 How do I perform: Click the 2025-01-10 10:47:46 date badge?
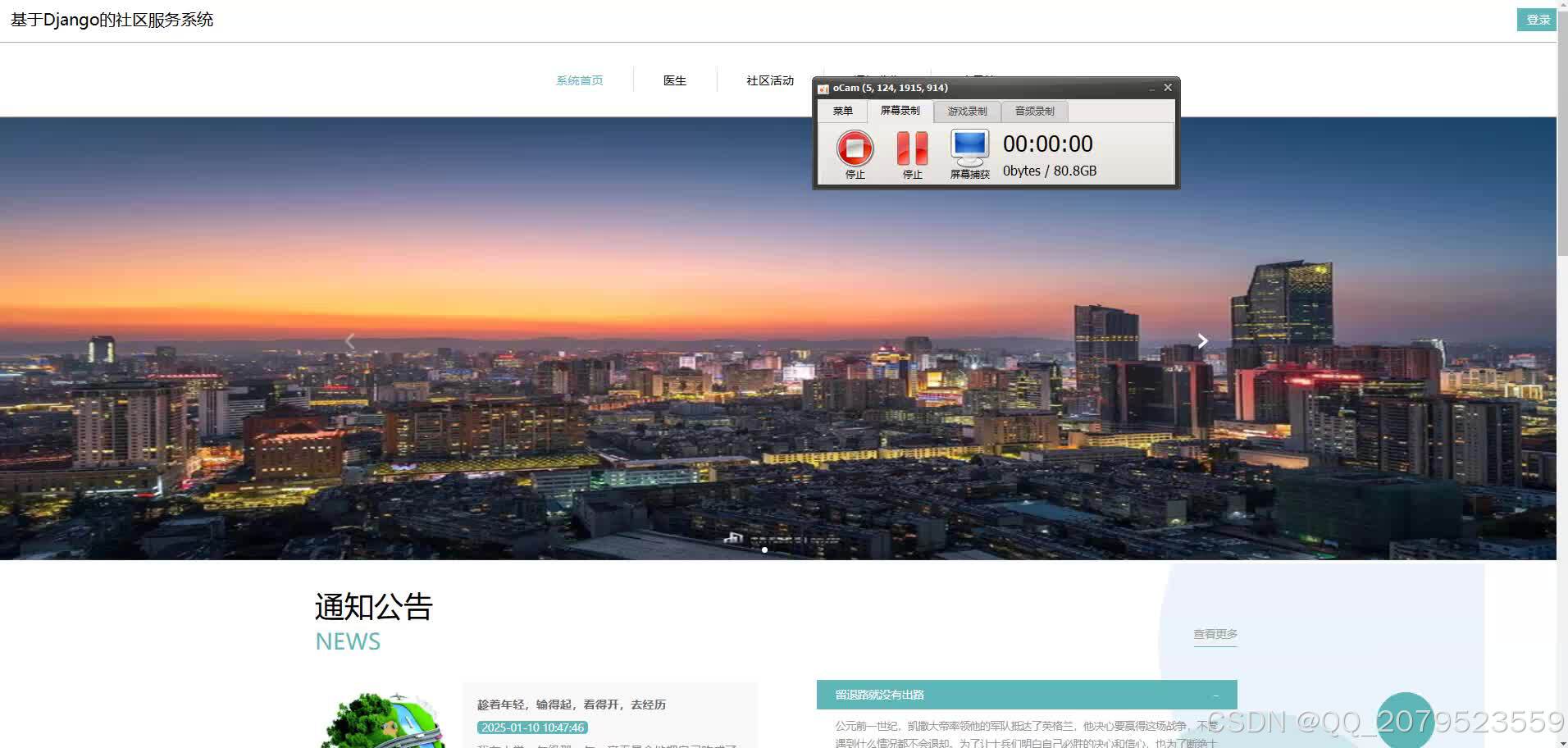point(532,727)
